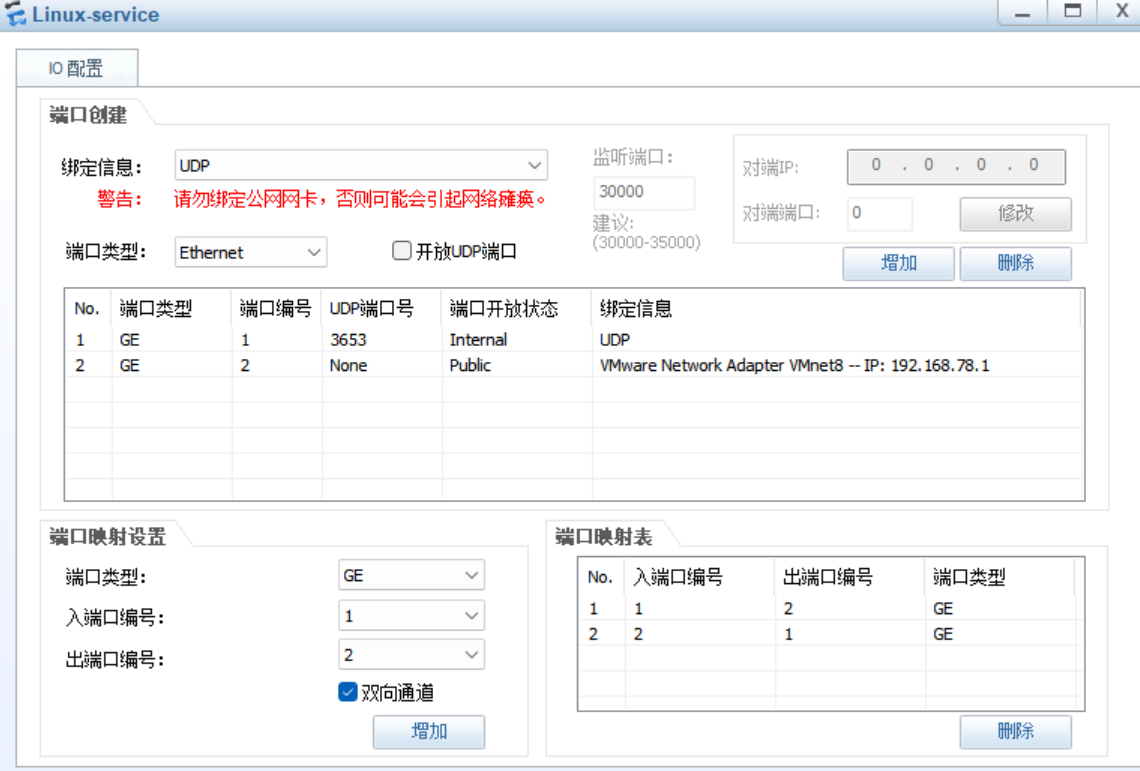Select the GE port row with UDP binding

click(x=574, y=340)
